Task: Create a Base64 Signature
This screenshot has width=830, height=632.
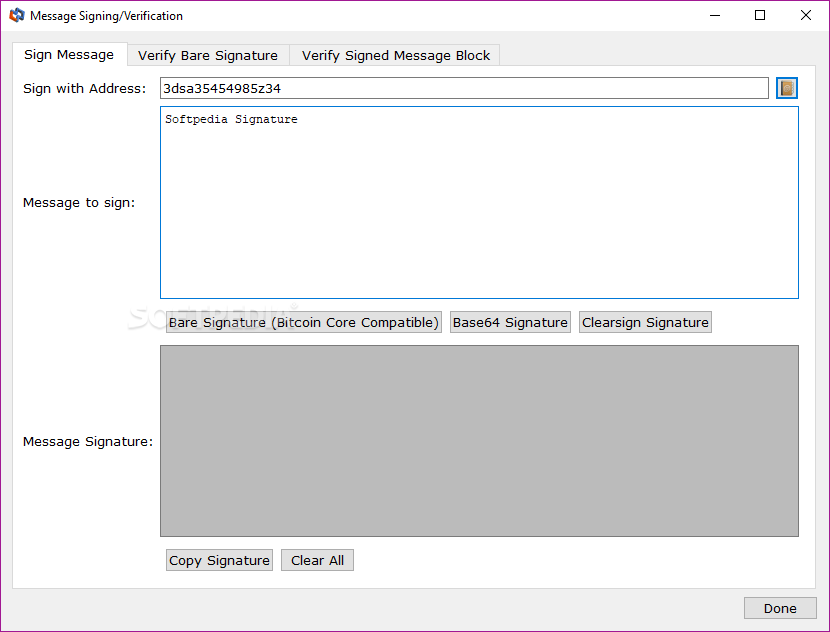Action: tap(510, 322)
